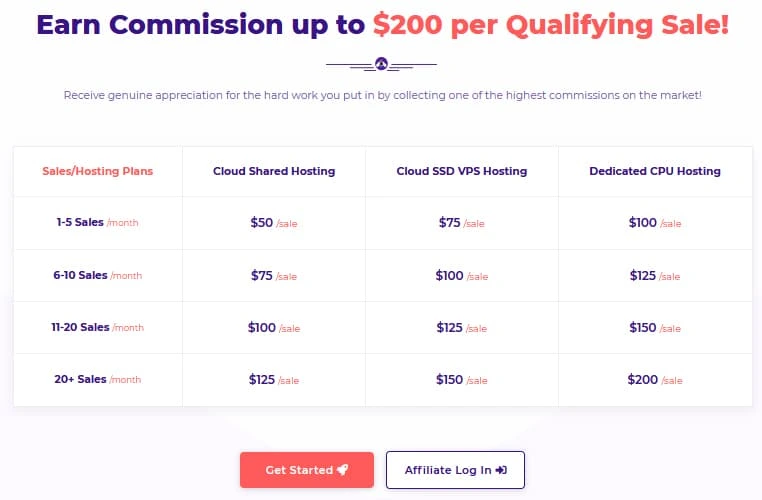Click the 1-5 Sales /month row label
This screenshot has height=500, width=762.
pos(98,223)
